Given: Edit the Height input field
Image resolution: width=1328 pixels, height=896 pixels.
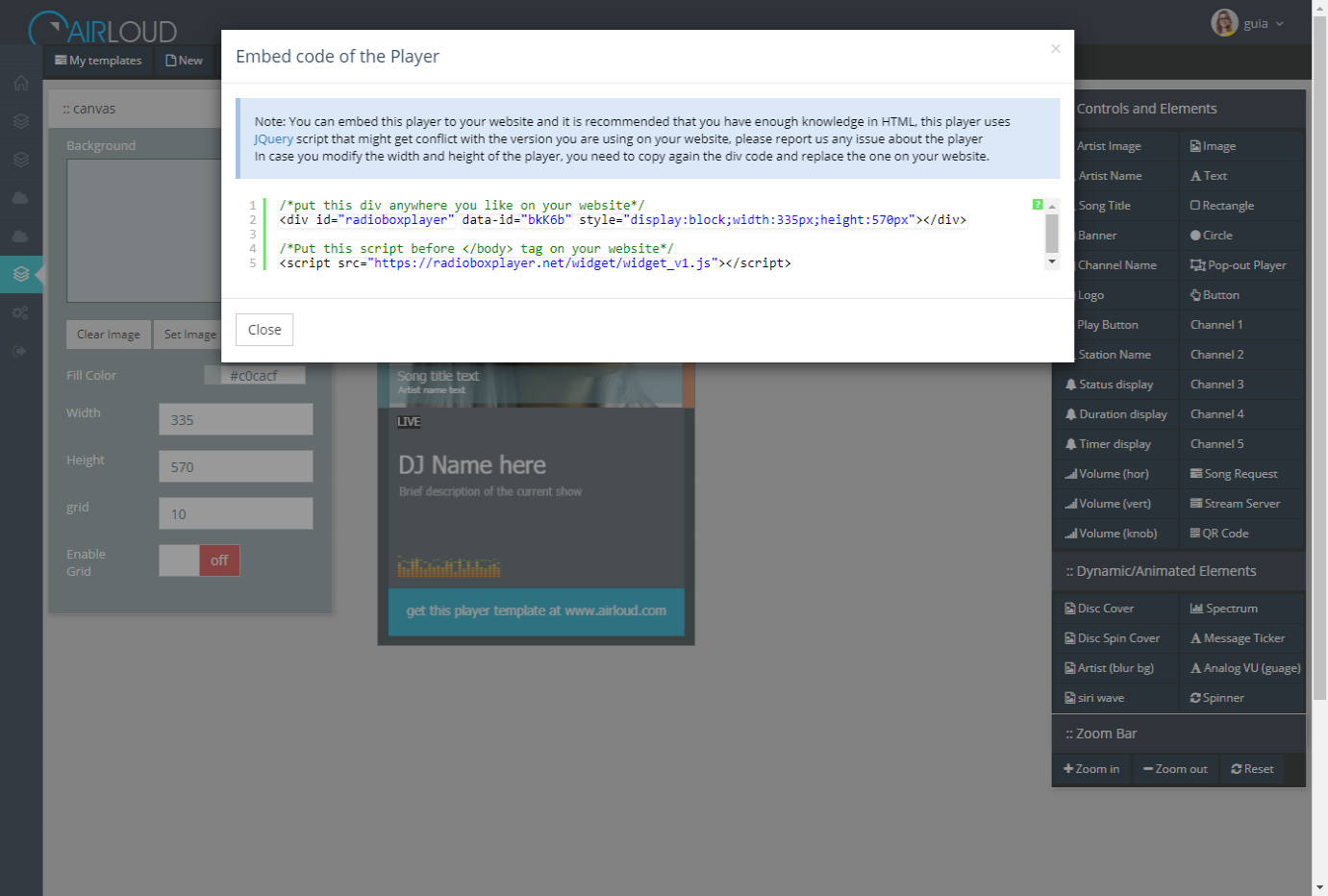Looking at the screenshot, I should (236, 467).
